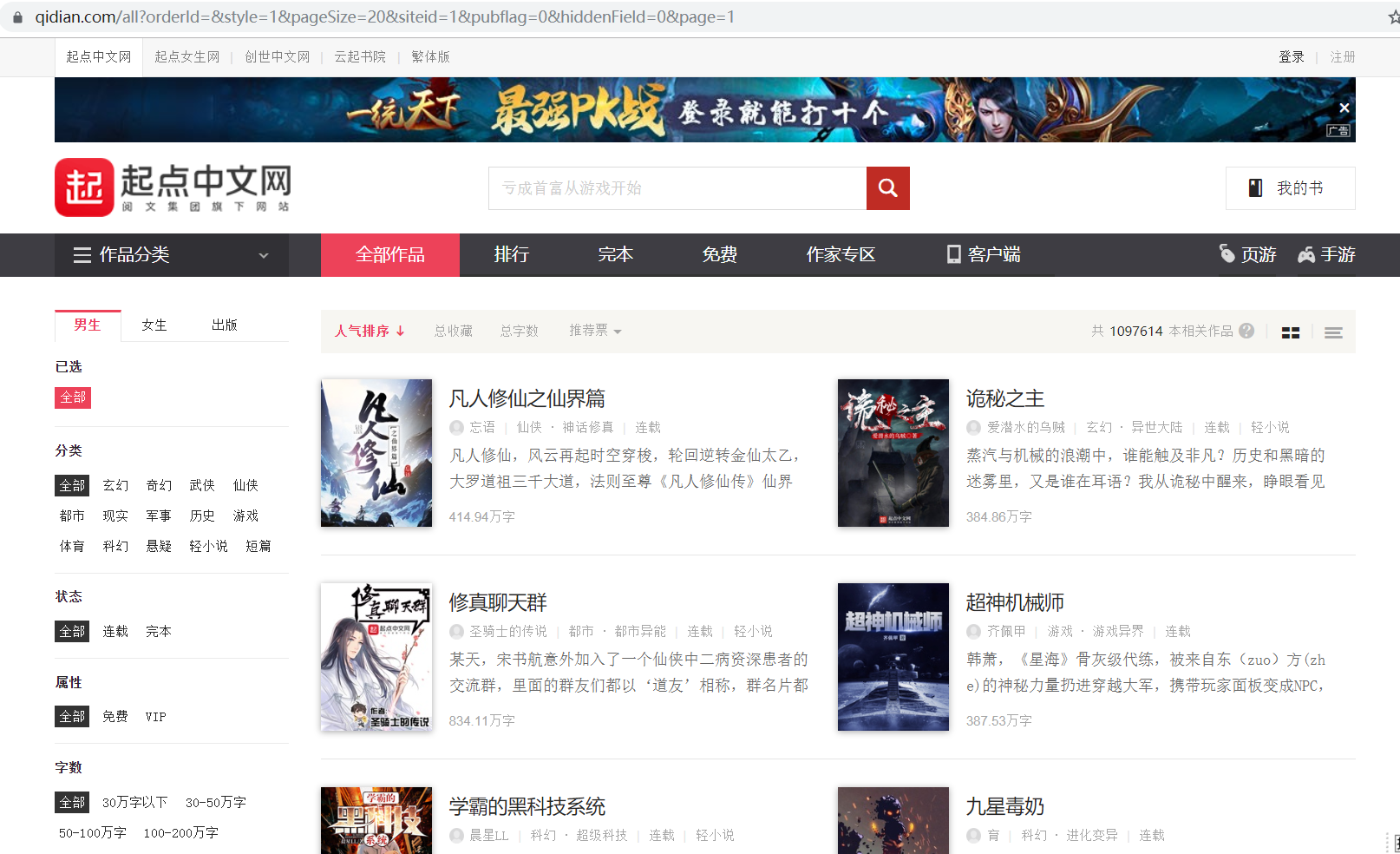
Task: Filter category by 仙侠
Action: coord(245,485)
